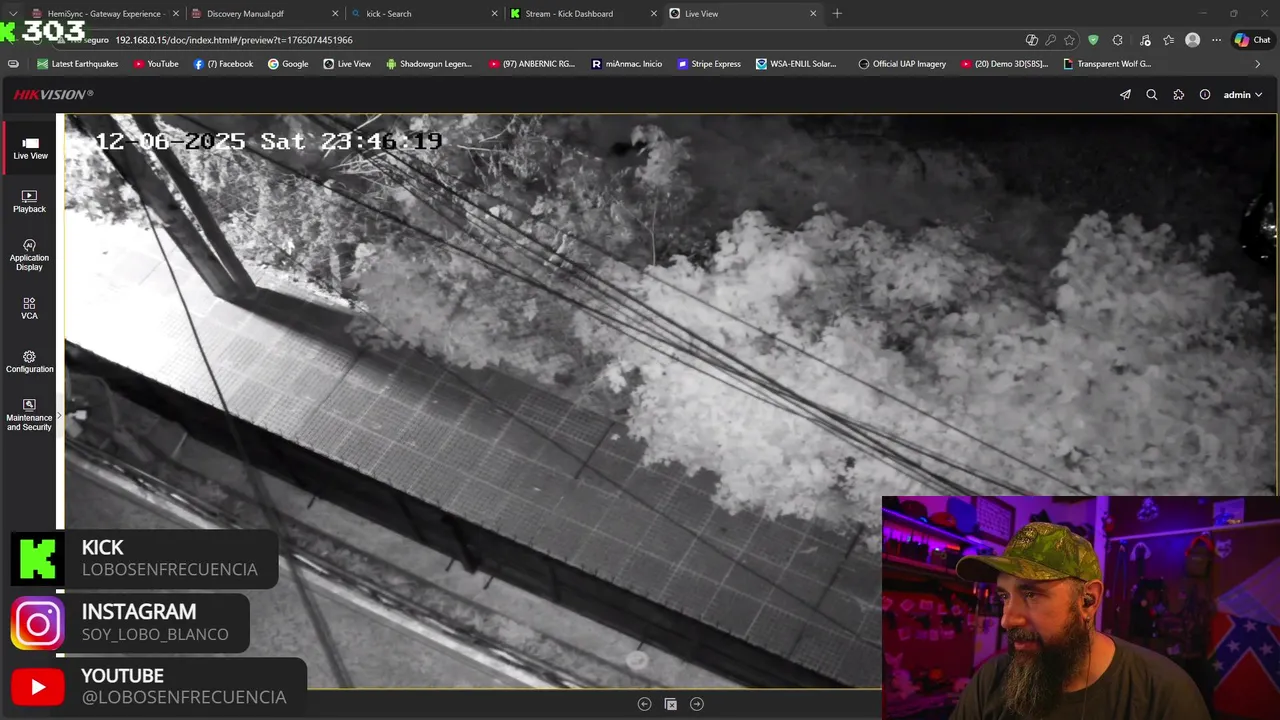Open Maintenance and Security section
Image resolution: width=1280 pixels, height=720 pixels.
(x=30, y=415)
